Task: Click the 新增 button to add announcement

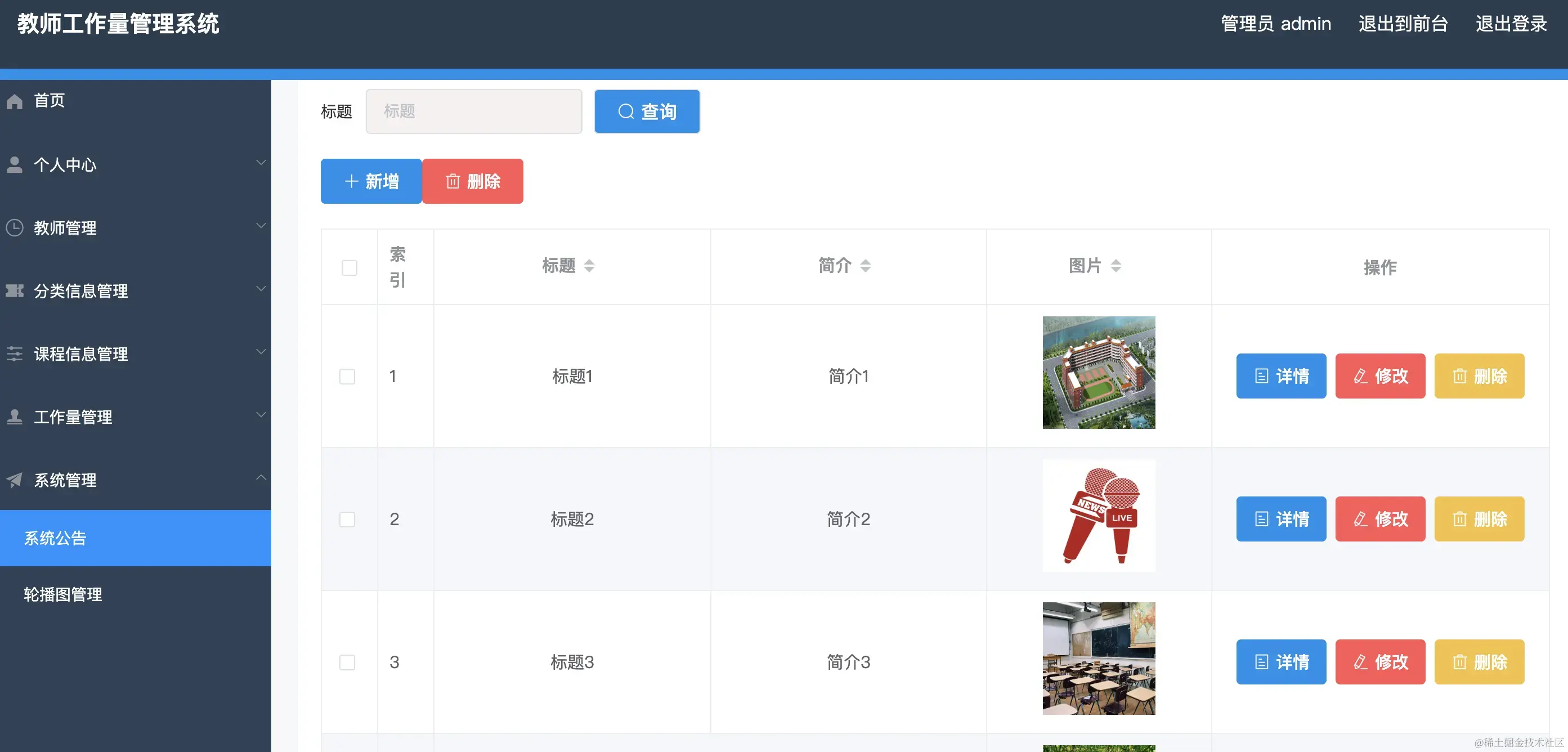Action: 371,181
